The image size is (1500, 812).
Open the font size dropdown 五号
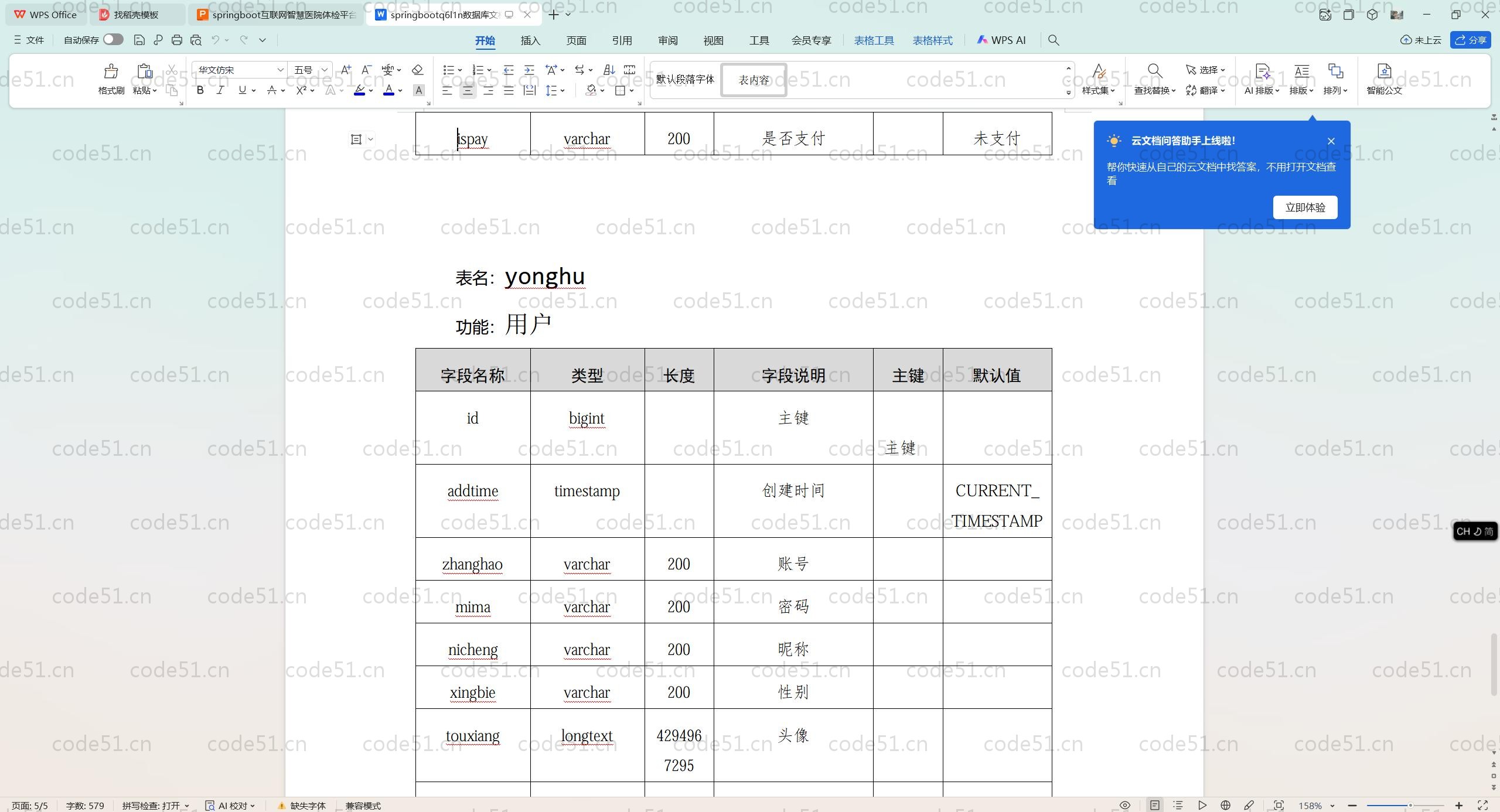[324, 70]
